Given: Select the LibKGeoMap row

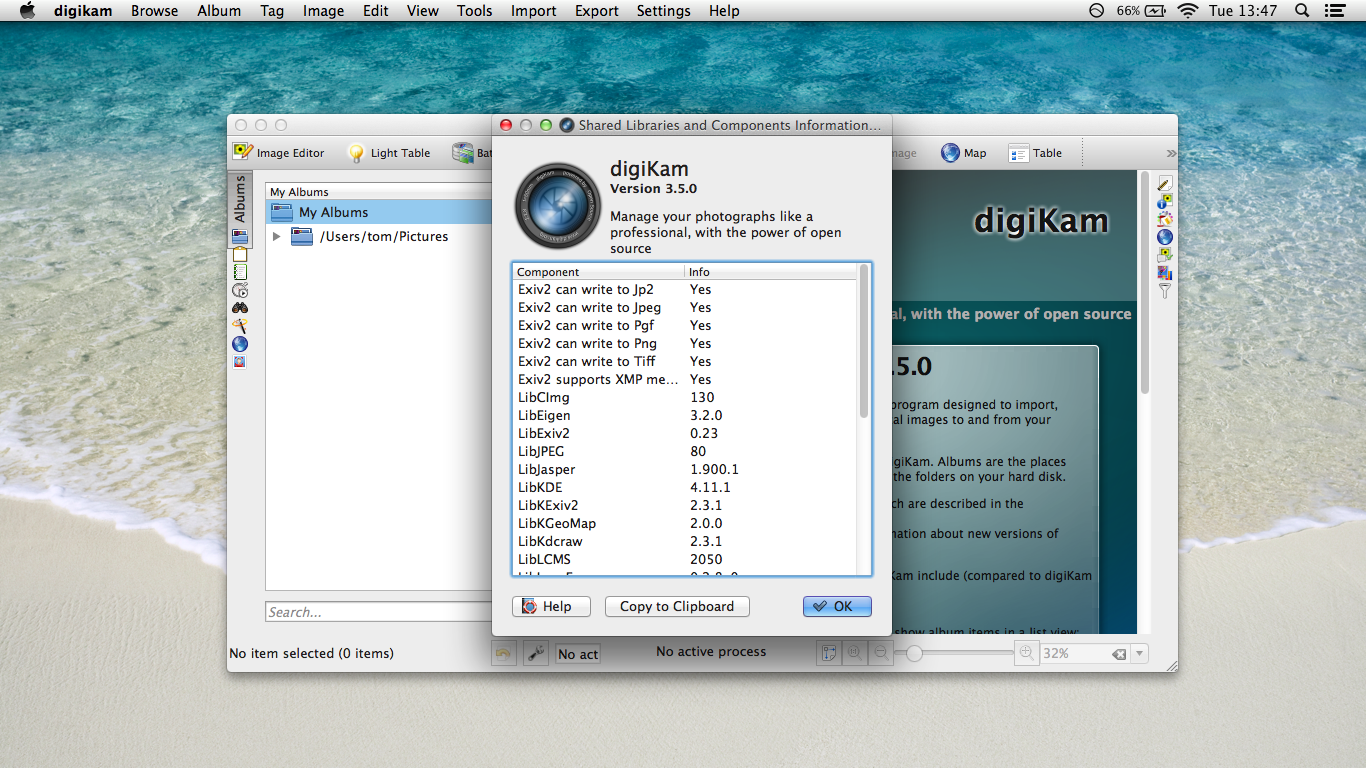Looking at the screenshot, I should (x=685, y=523).
